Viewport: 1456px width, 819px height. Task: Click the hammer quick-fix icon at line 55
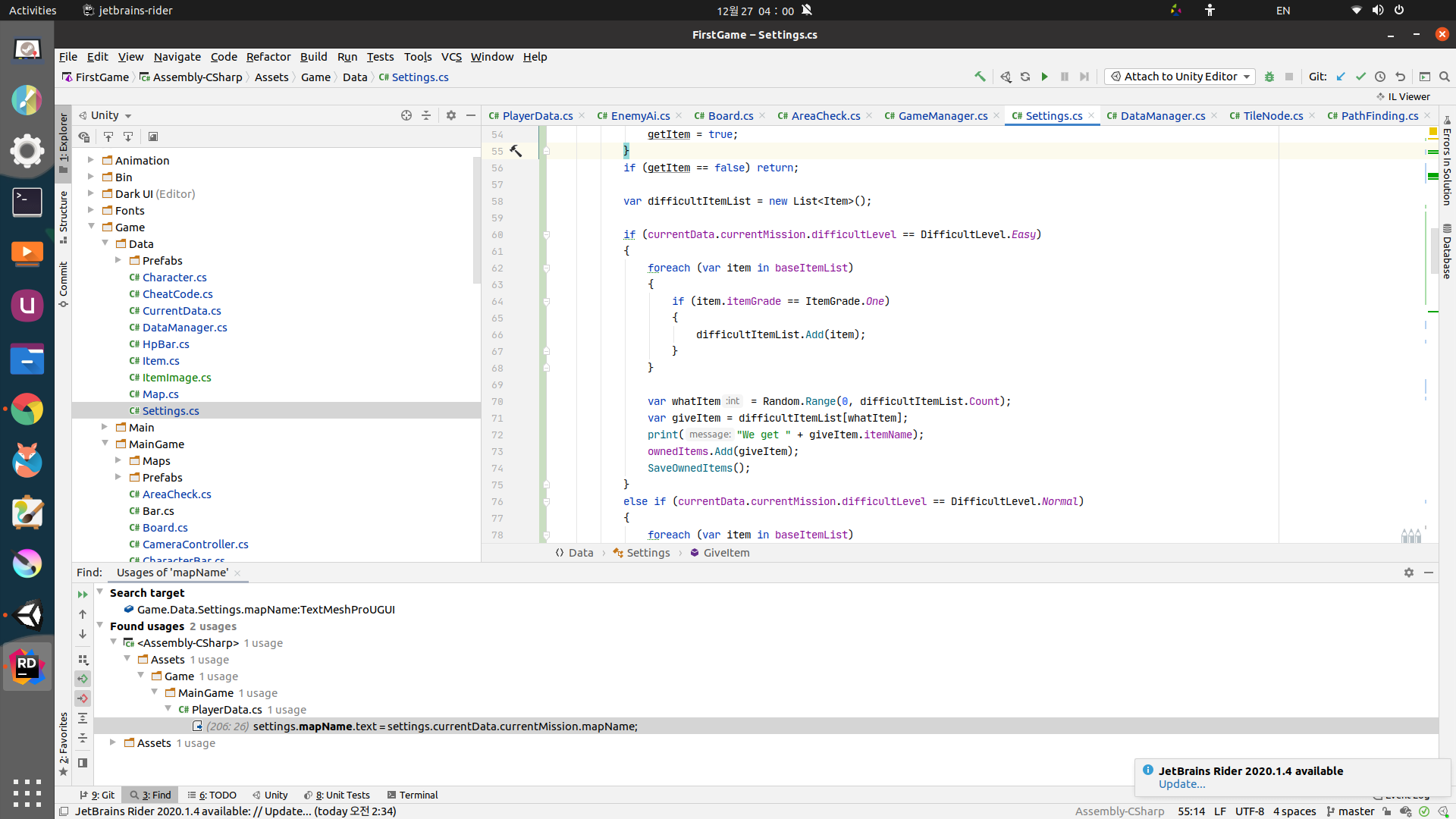click(x=516, y=151)
